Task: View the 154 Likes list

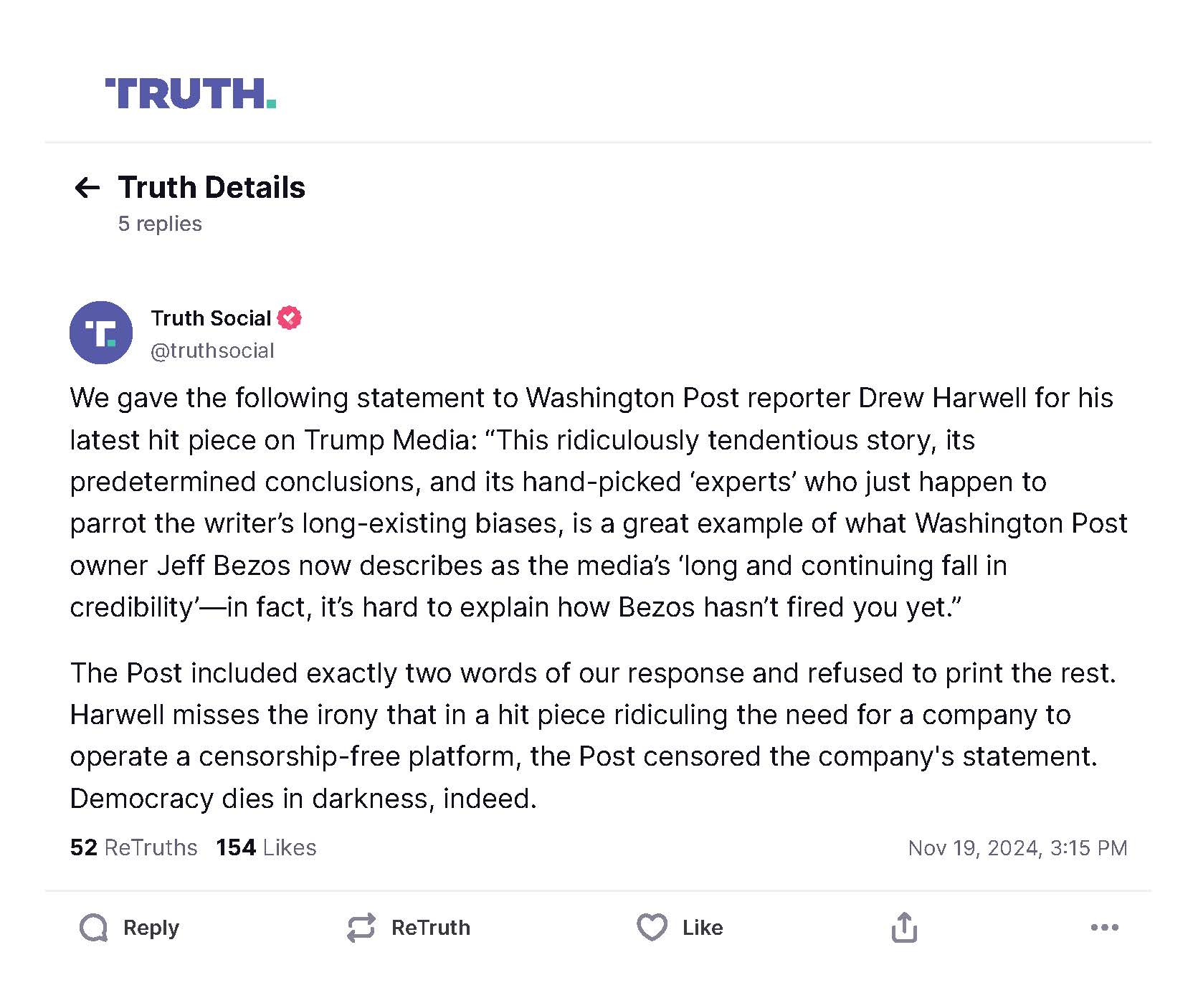Action: tap(266, 847)
